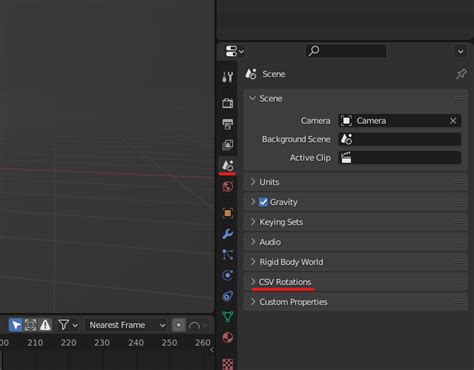Open the properties options dropdown arrow
Screen dimensions: 474x370
[x=460, y=52]
